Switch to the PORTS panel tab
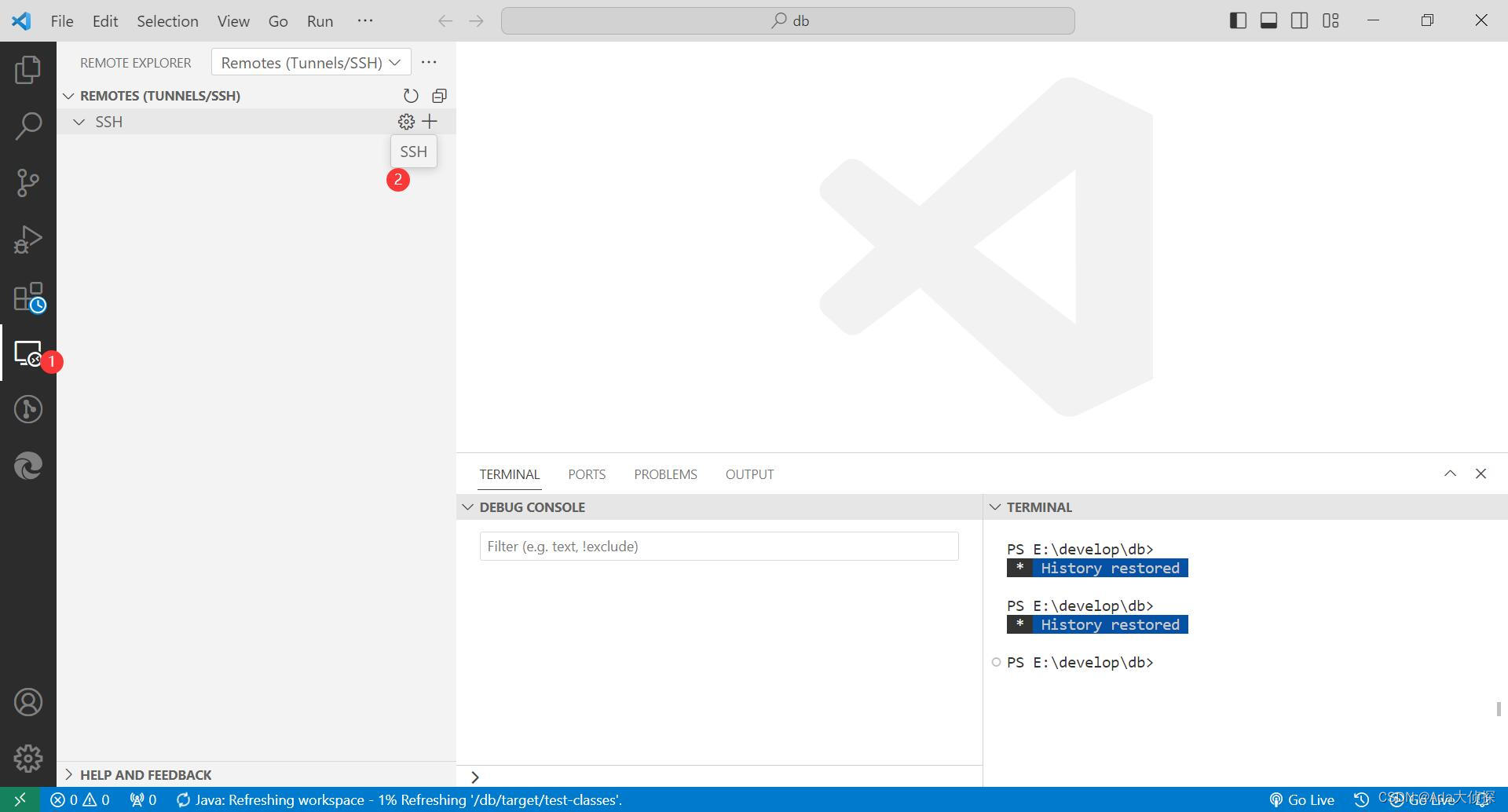Screen dimensions: 1508x812 pos(587,474)
